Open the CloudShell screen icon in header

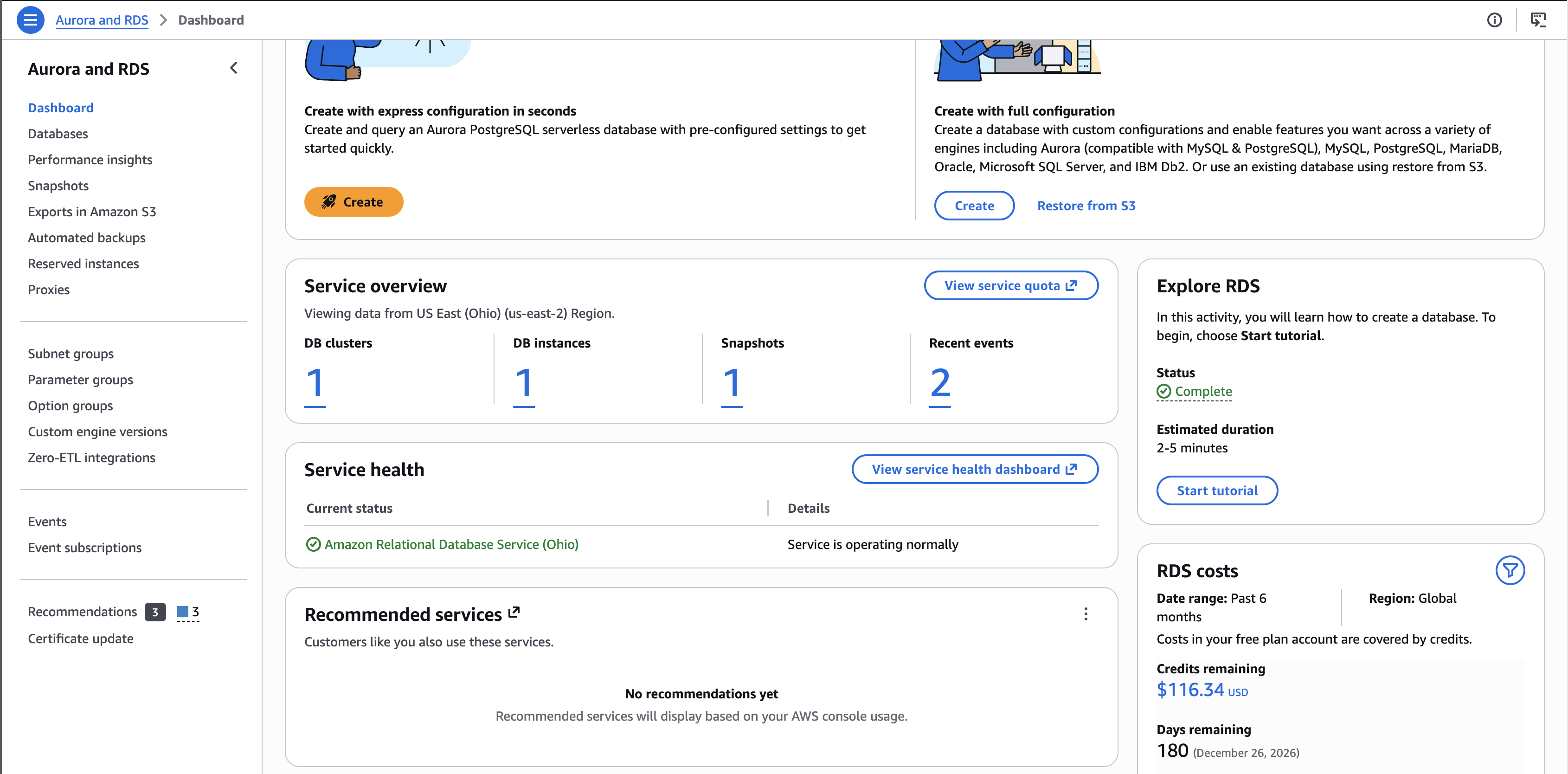1538,20
